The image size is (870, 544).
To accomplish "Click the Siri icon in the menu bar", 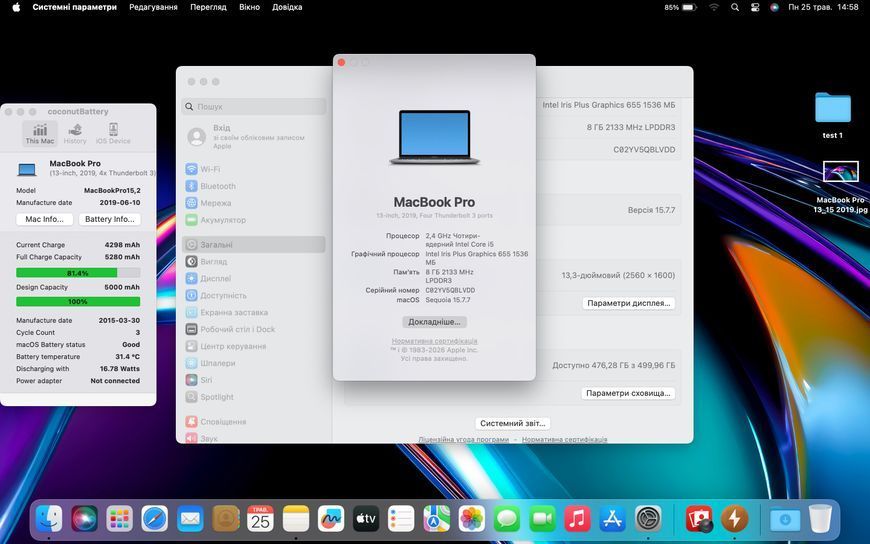I will click(x=775, y=7).
